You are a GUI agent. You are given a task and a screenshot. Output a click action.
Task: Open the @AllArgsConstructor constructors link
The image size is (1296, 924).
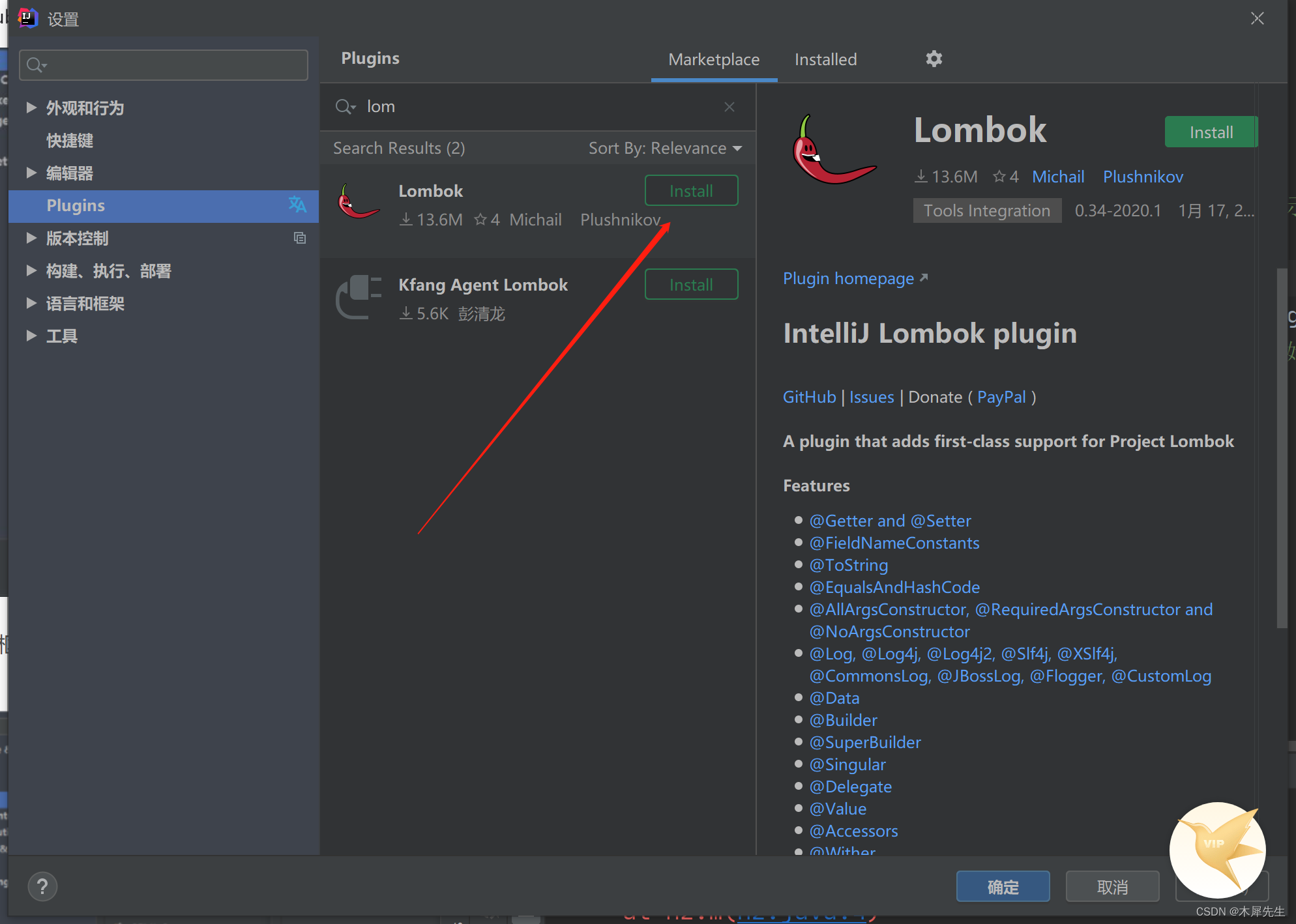pos(1011,620)
